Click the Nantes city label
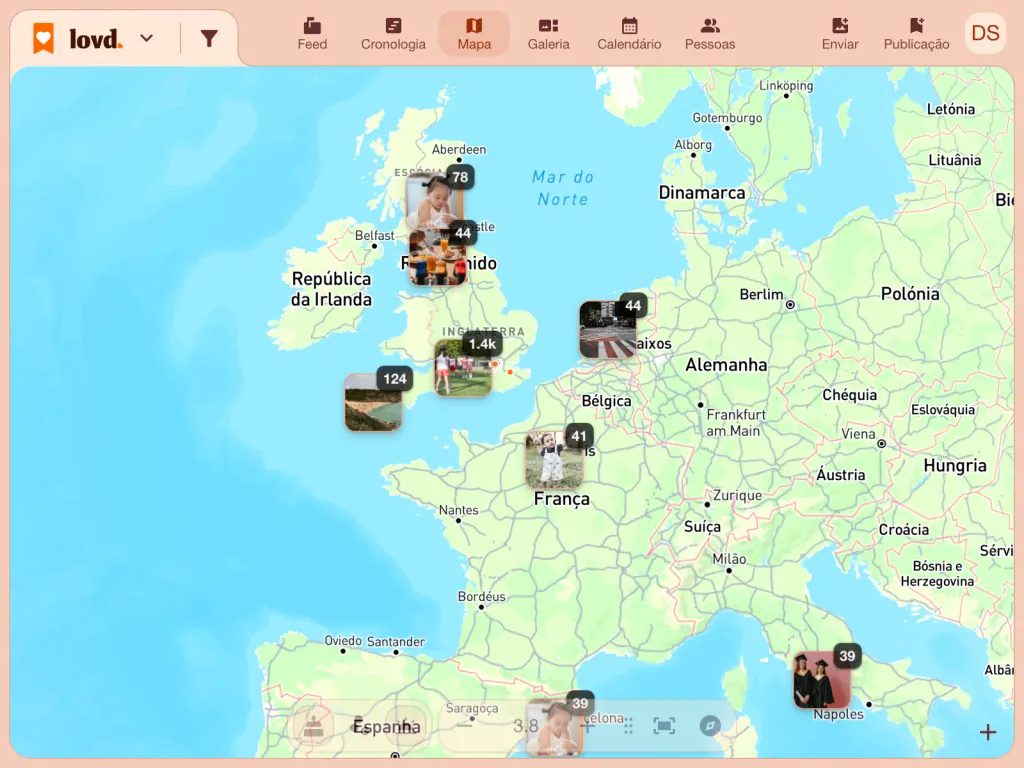Viewport: 1024px width, 768px height. [458, 510]
